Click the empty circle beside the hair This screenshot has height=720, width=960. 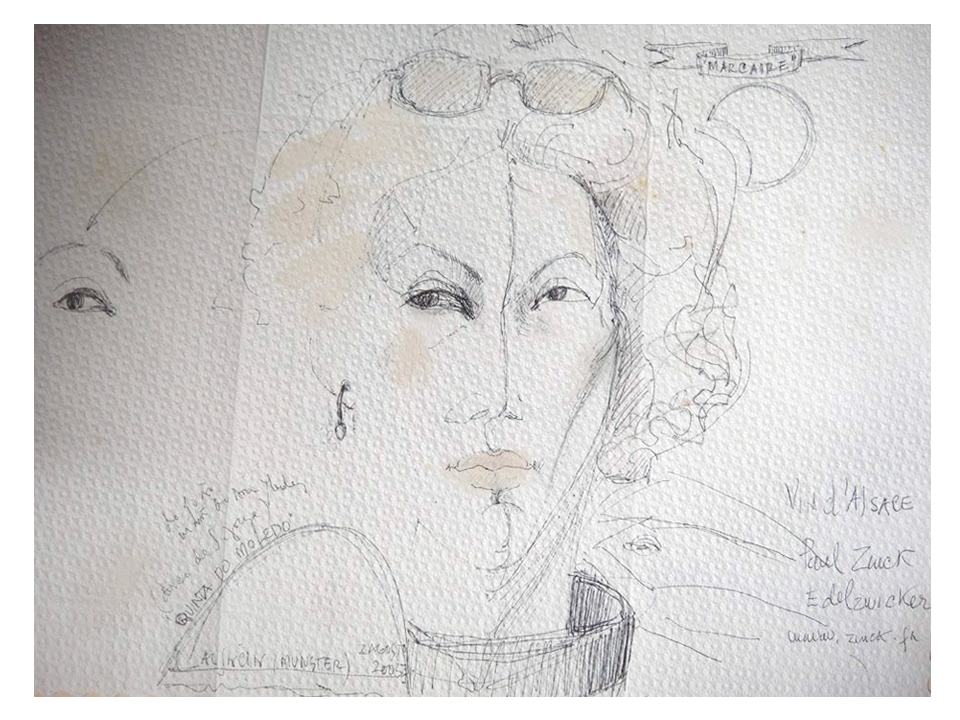pos(764,136)
